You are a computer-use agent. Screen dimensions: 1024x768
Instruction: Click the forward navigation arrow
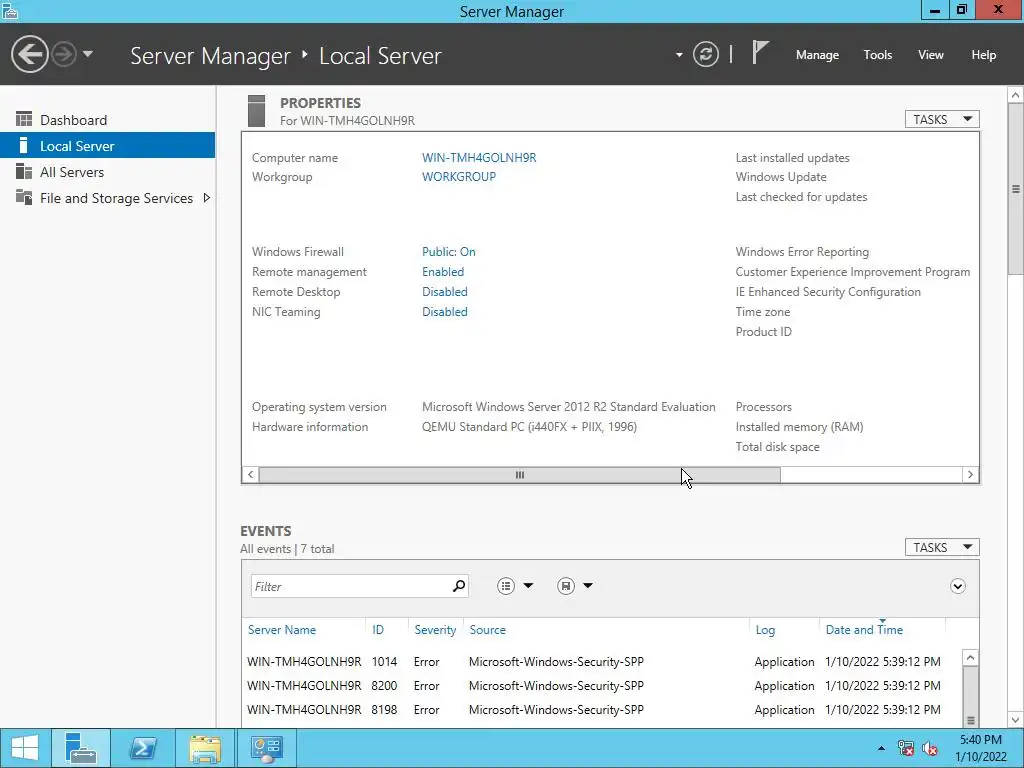[x=64, y=54]
